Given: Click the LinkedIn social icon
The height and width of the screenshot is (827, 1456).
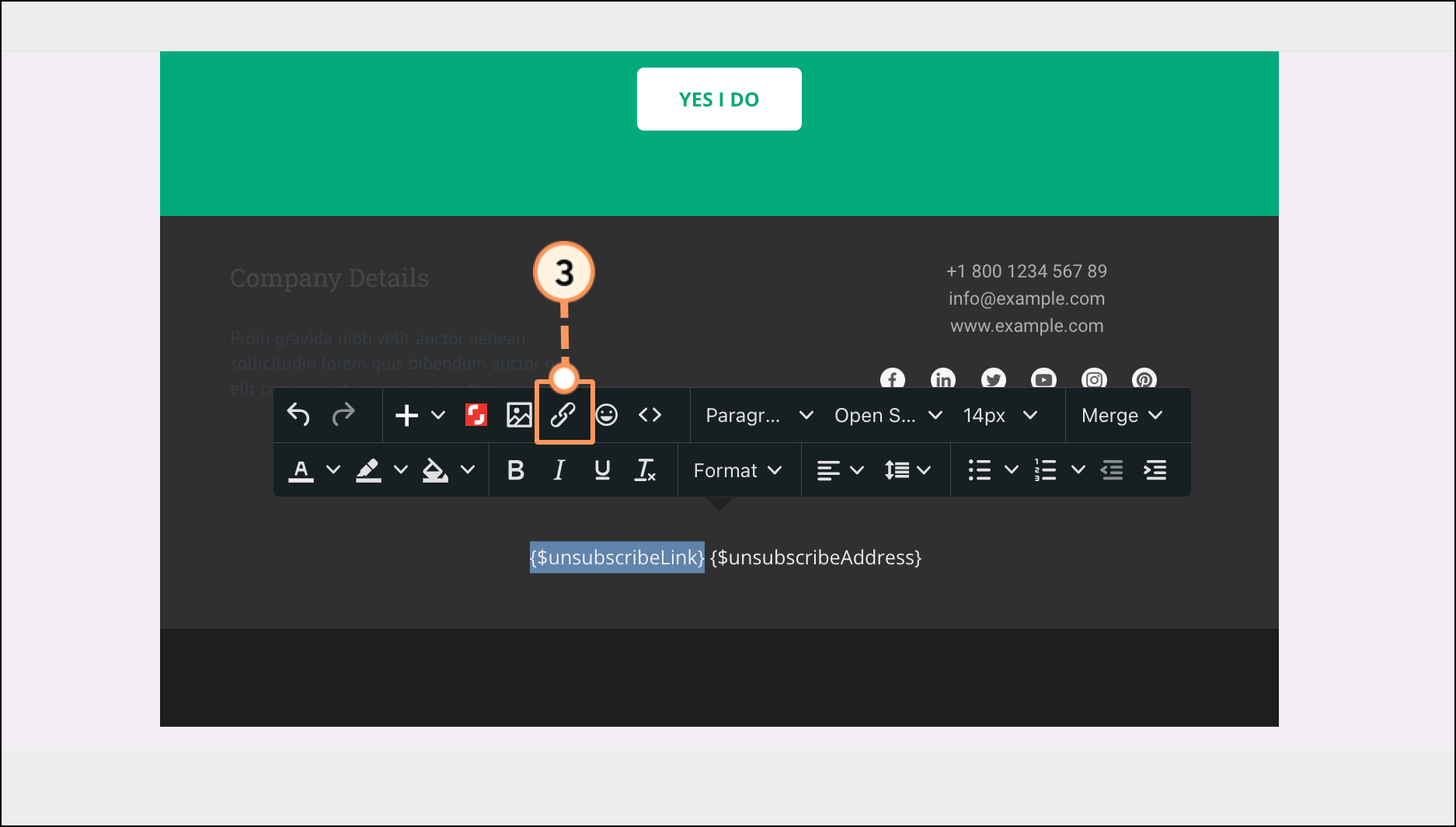Looking at the screenshot, I should [943, 379].
